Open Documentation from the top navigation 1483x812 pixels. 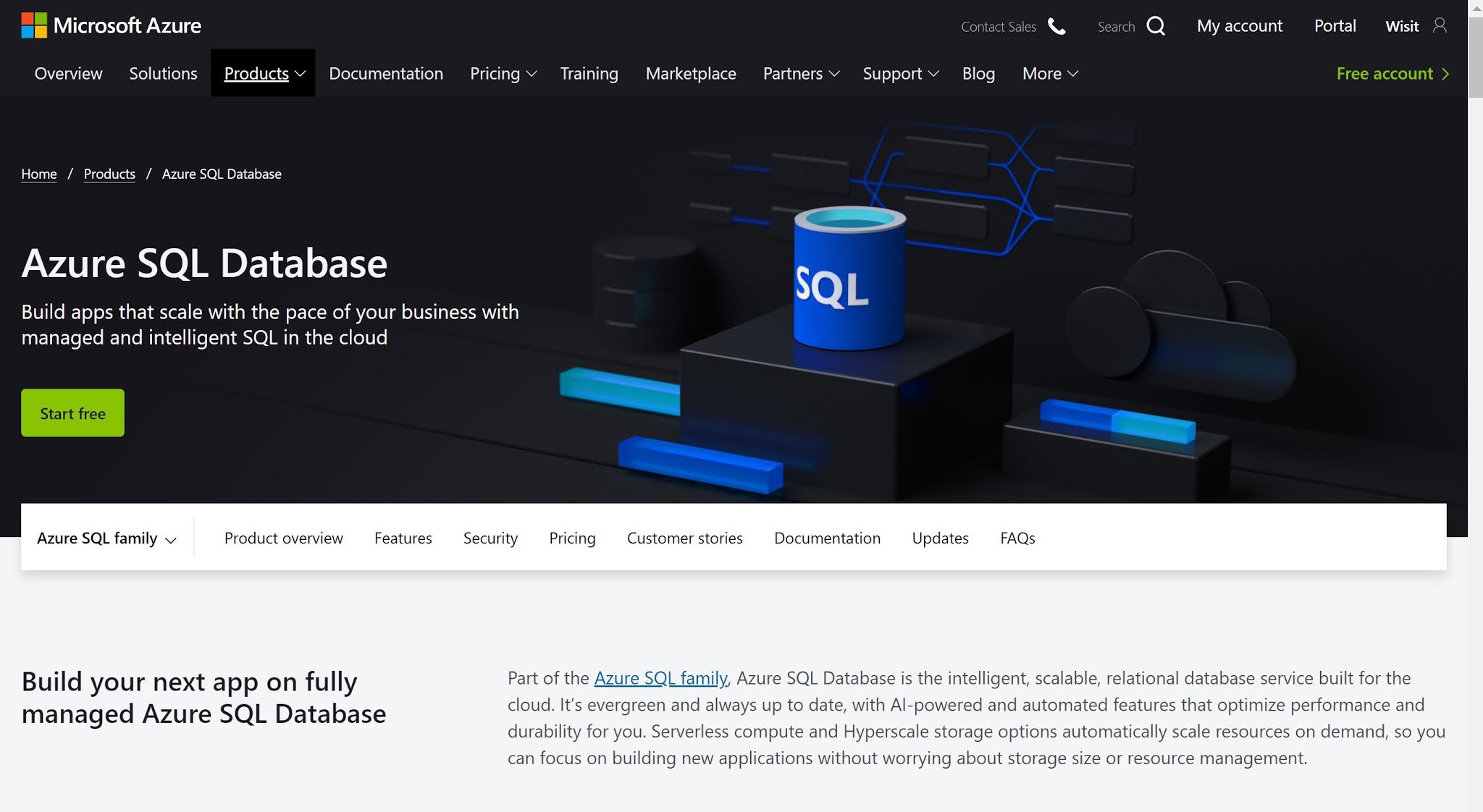coord(386,73)
